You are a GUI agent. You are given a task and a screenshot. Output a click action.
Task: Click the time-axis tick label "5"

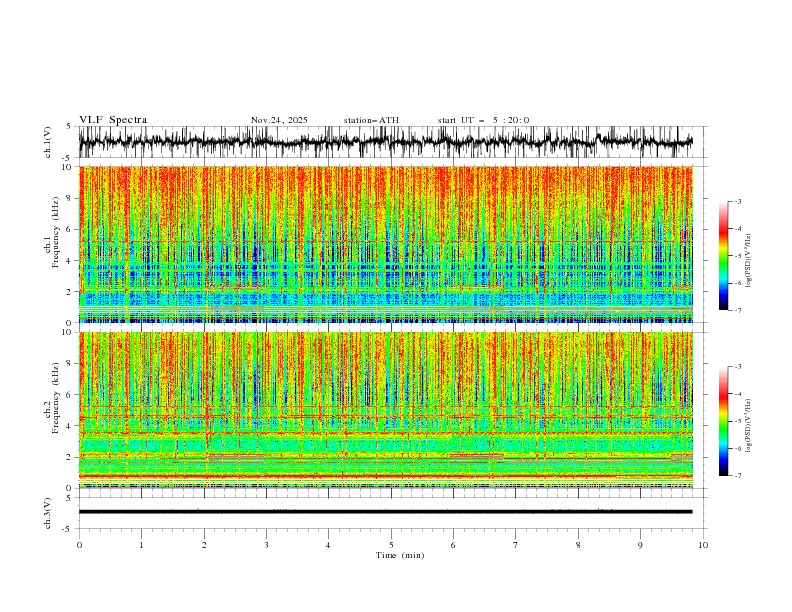click(391, 545)
